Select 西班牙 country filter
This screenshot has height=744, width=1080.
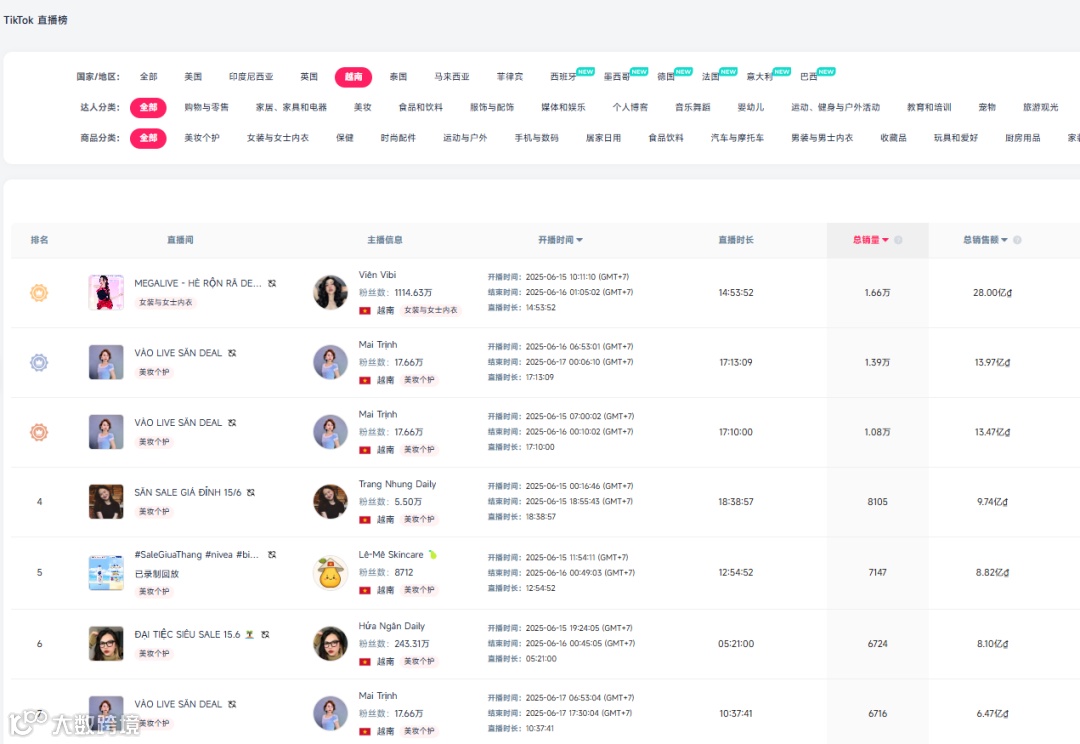(x=563, y=76)
